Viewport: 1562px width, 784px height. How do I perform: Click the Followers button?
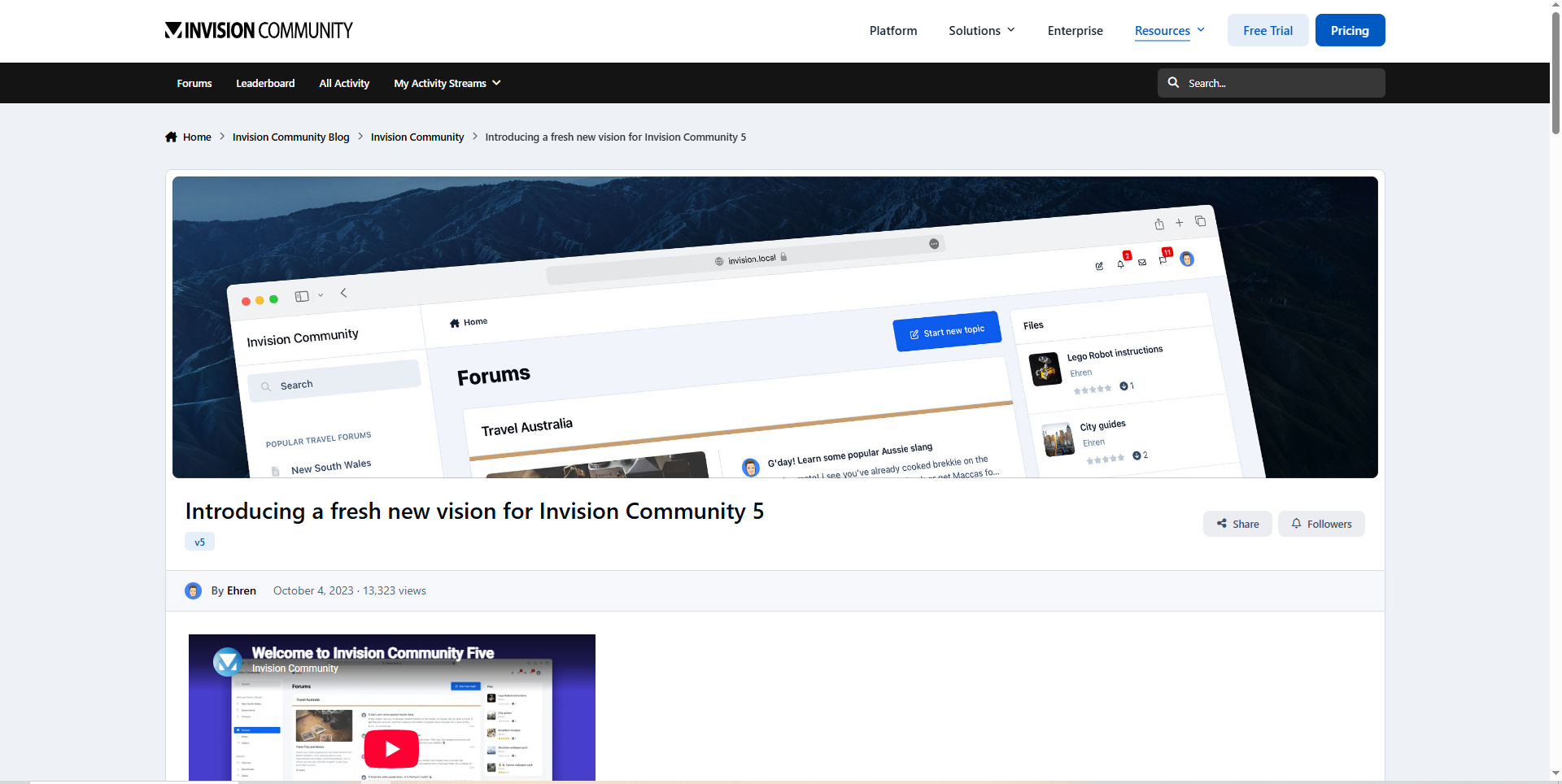(1321, 524)
